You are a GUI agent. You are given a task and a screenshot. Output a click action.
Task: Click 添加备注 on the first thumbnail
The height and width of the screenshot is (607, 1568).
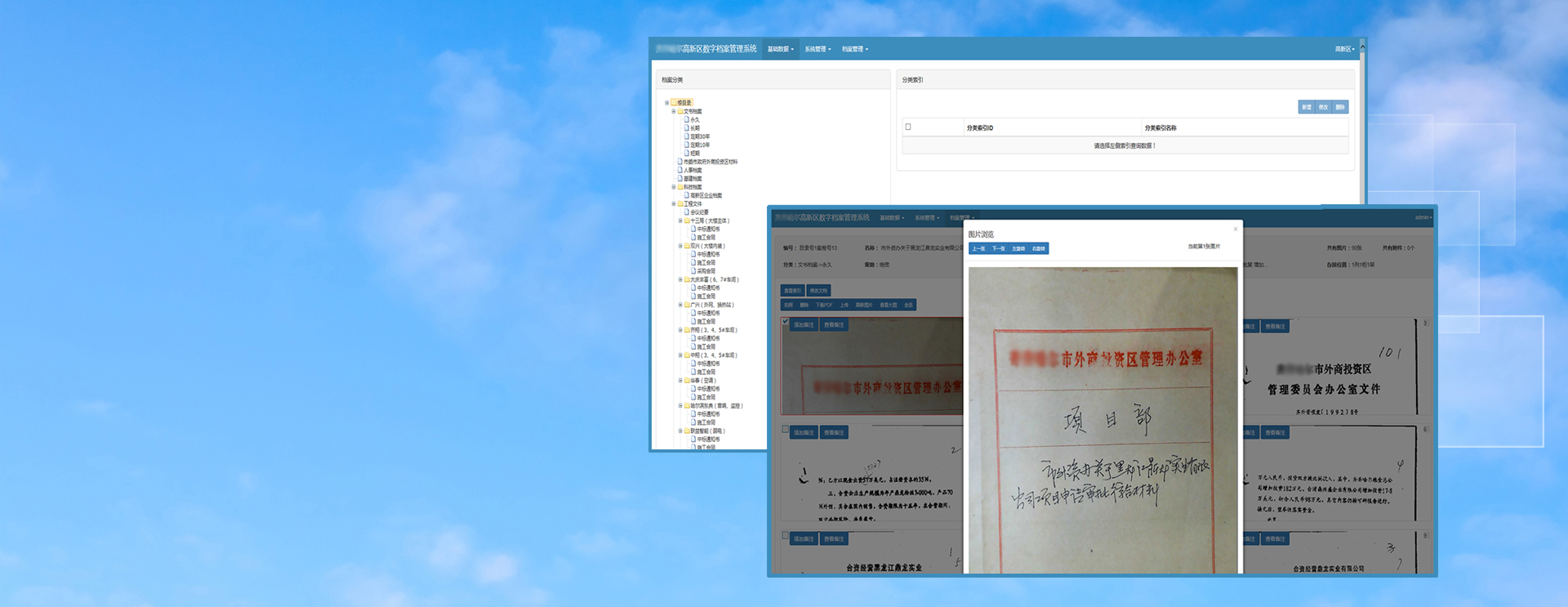pos(804,325)
